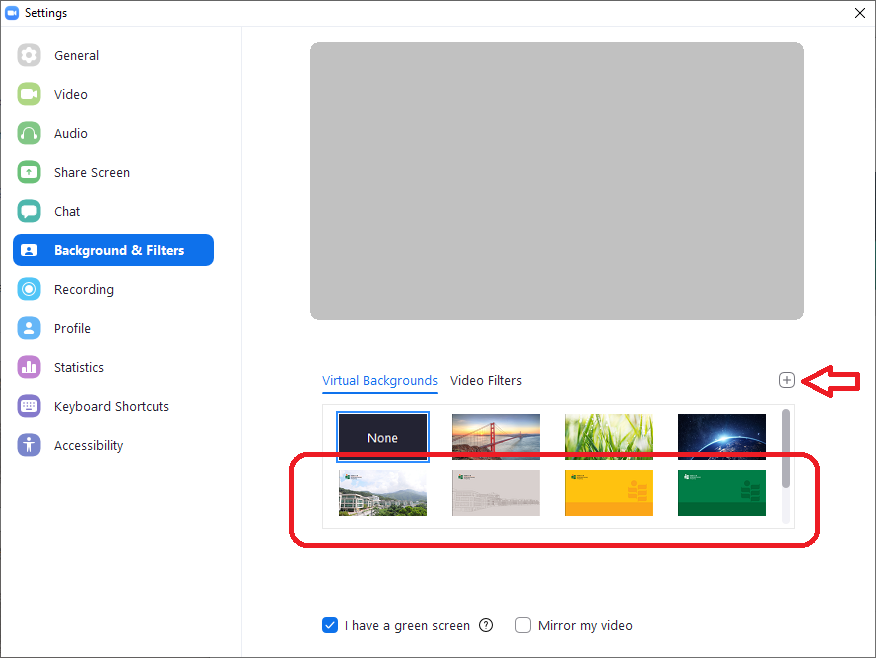Screen dimensions: 876x658
Task: Click the General gear icon
Action: click(29, 55)
